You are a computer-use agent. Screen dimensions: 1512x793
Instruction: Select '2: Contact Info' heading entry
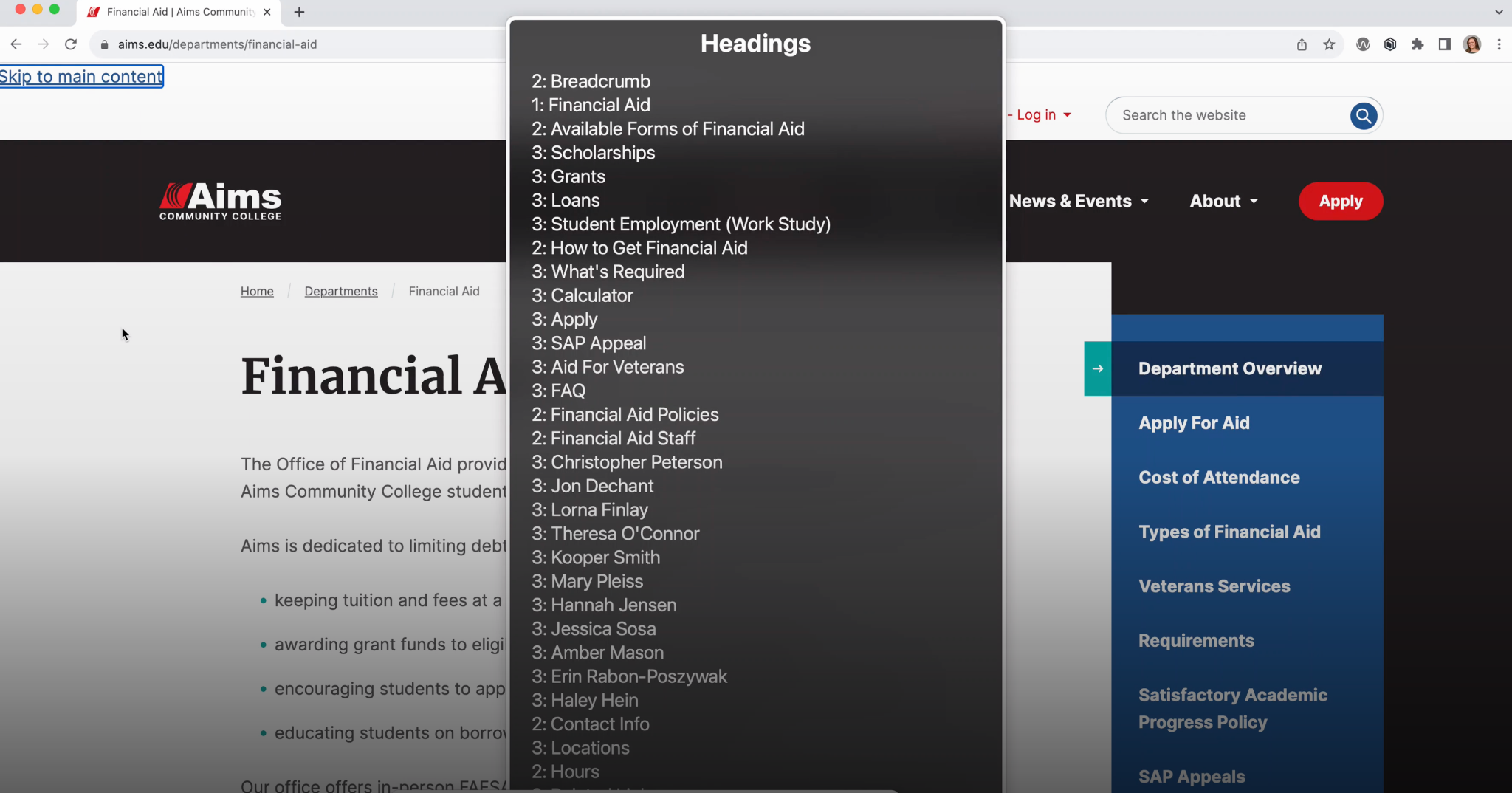pyautogui.click(x=590, y=724)
